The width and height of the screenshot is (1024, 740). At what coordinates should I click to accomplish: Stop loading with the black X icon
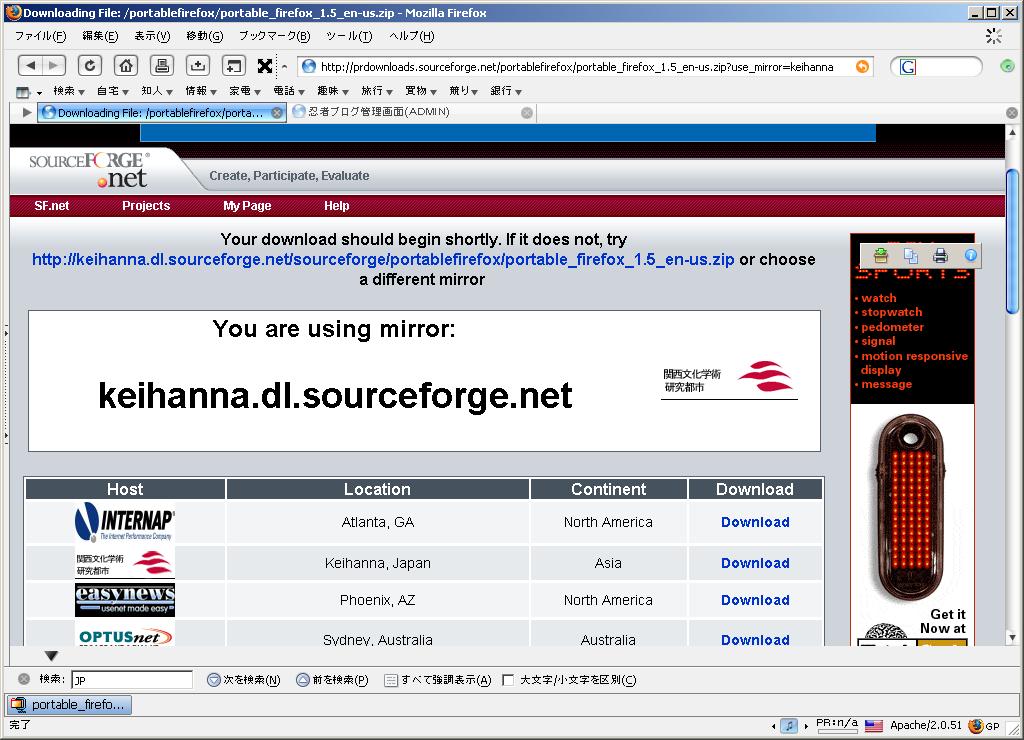click(x=264, y=66)
